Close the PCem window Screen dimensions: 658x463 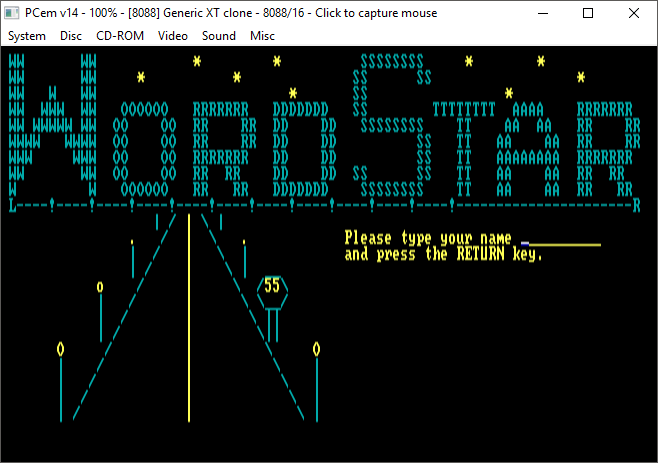tap(634, 13)
